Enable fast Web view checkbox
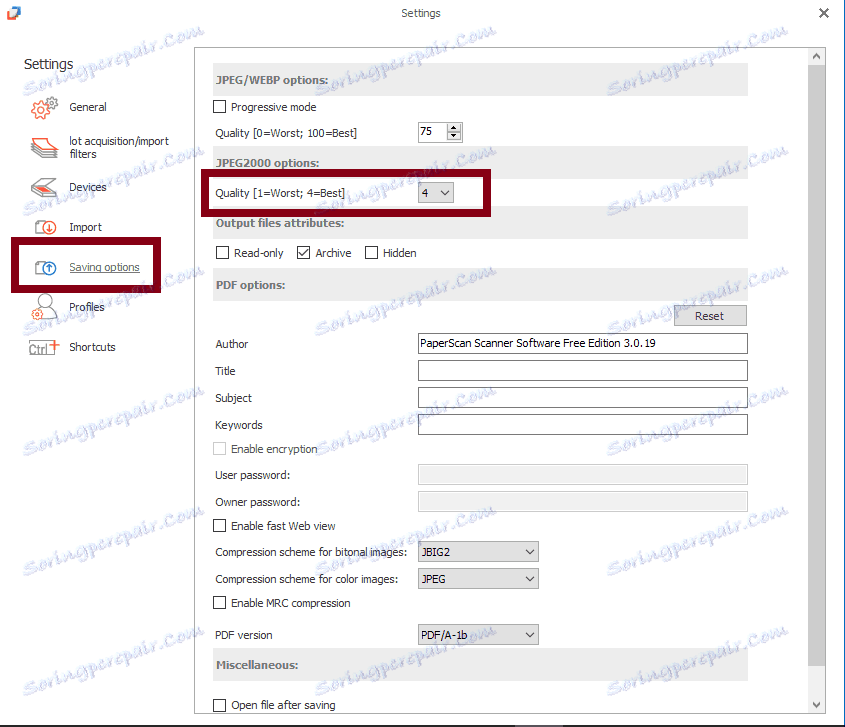The height and width of the screenshot is (727, 845). point(219,525)
